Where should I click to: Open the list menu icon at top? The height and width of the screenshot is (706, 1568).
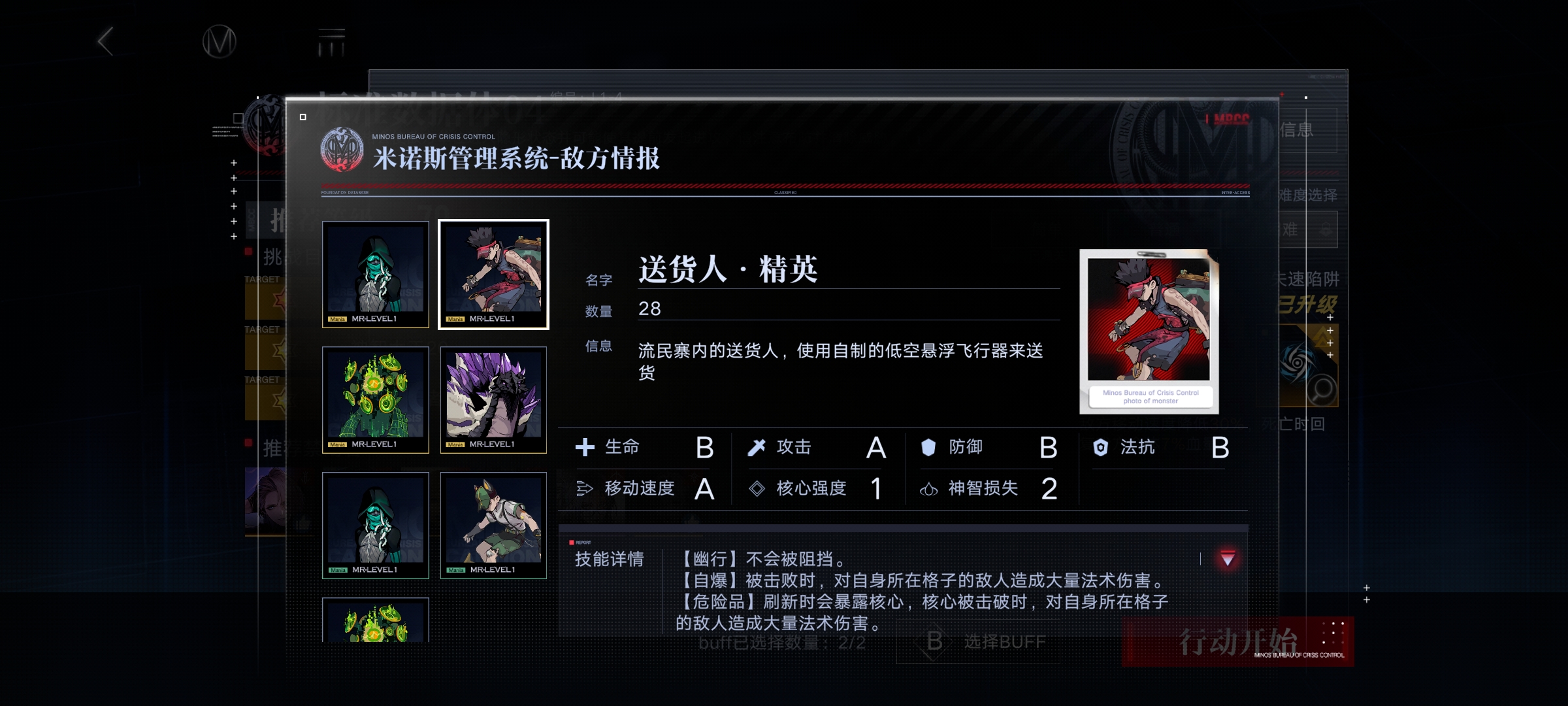331,42
